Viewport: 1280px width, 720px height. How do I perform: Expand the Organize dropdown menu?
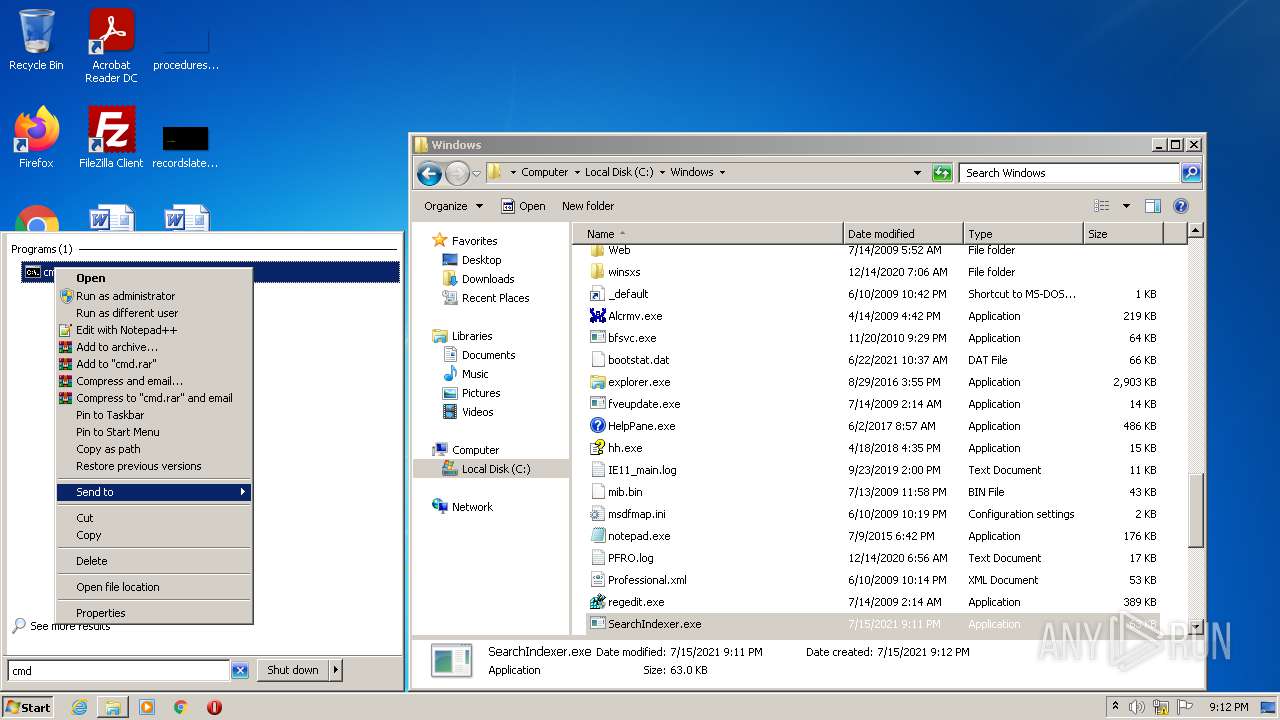point(453,206)
